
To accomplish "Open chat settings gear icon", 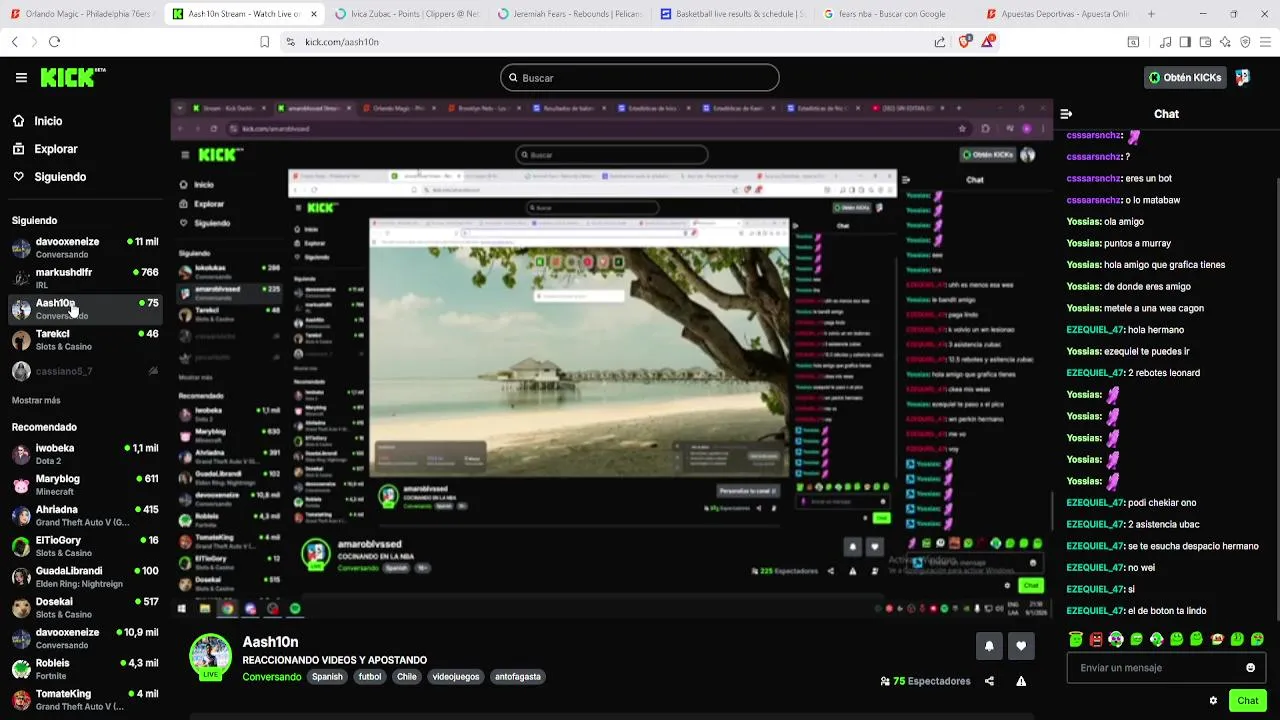I will tap(1213, 701).
